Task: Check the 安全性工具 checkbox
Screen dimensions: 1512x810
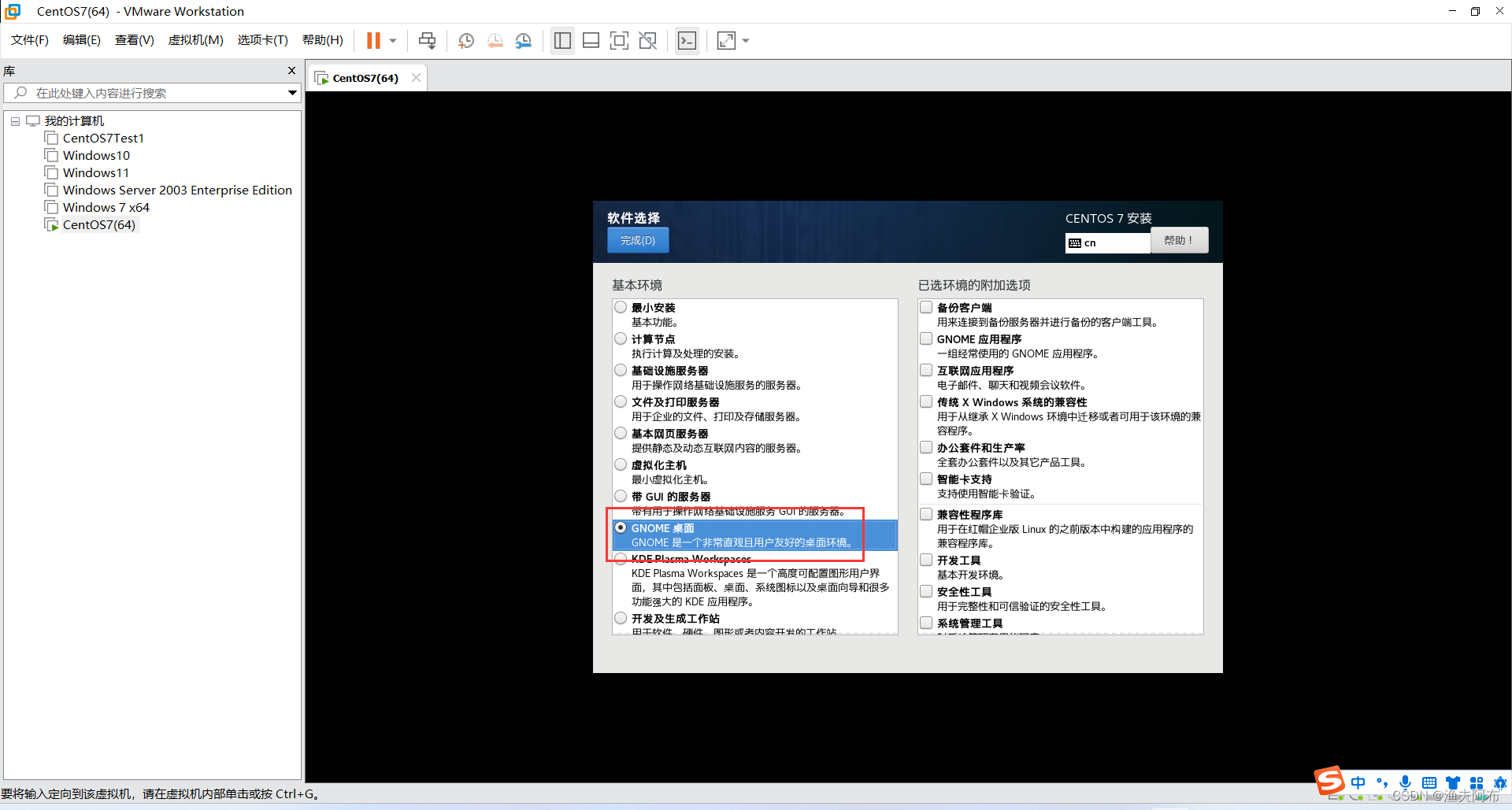Action: [926, 592]
